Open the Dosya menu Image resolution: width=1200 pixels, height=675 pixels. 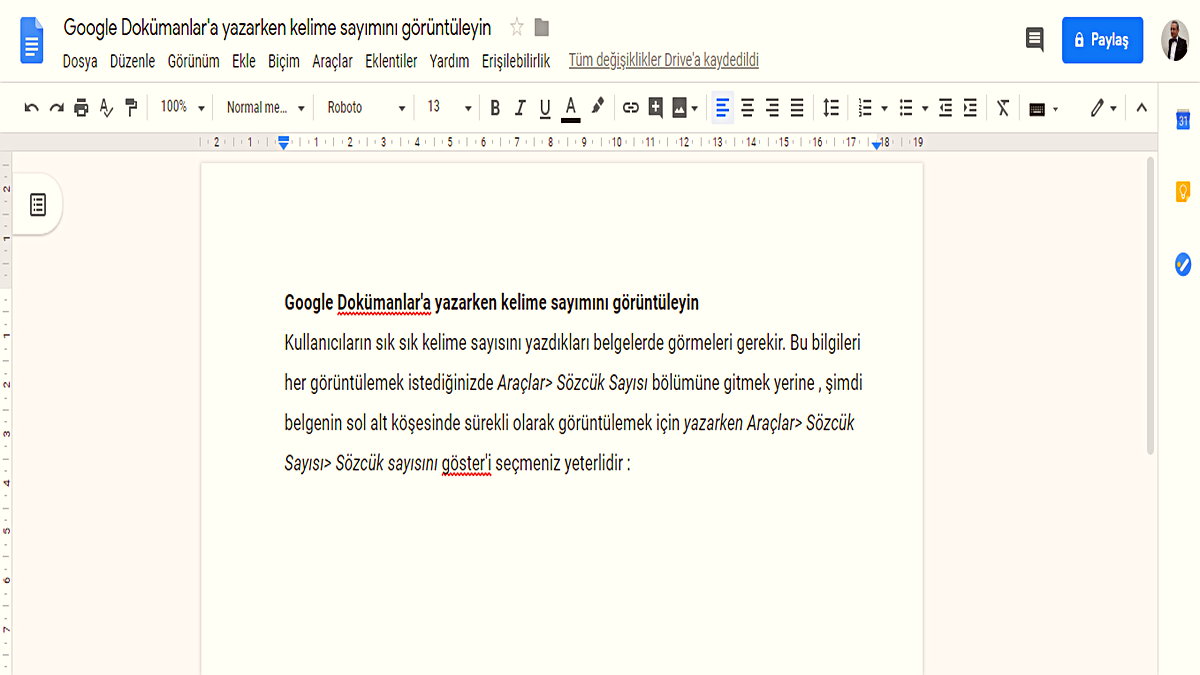click(x=80, y=61)
